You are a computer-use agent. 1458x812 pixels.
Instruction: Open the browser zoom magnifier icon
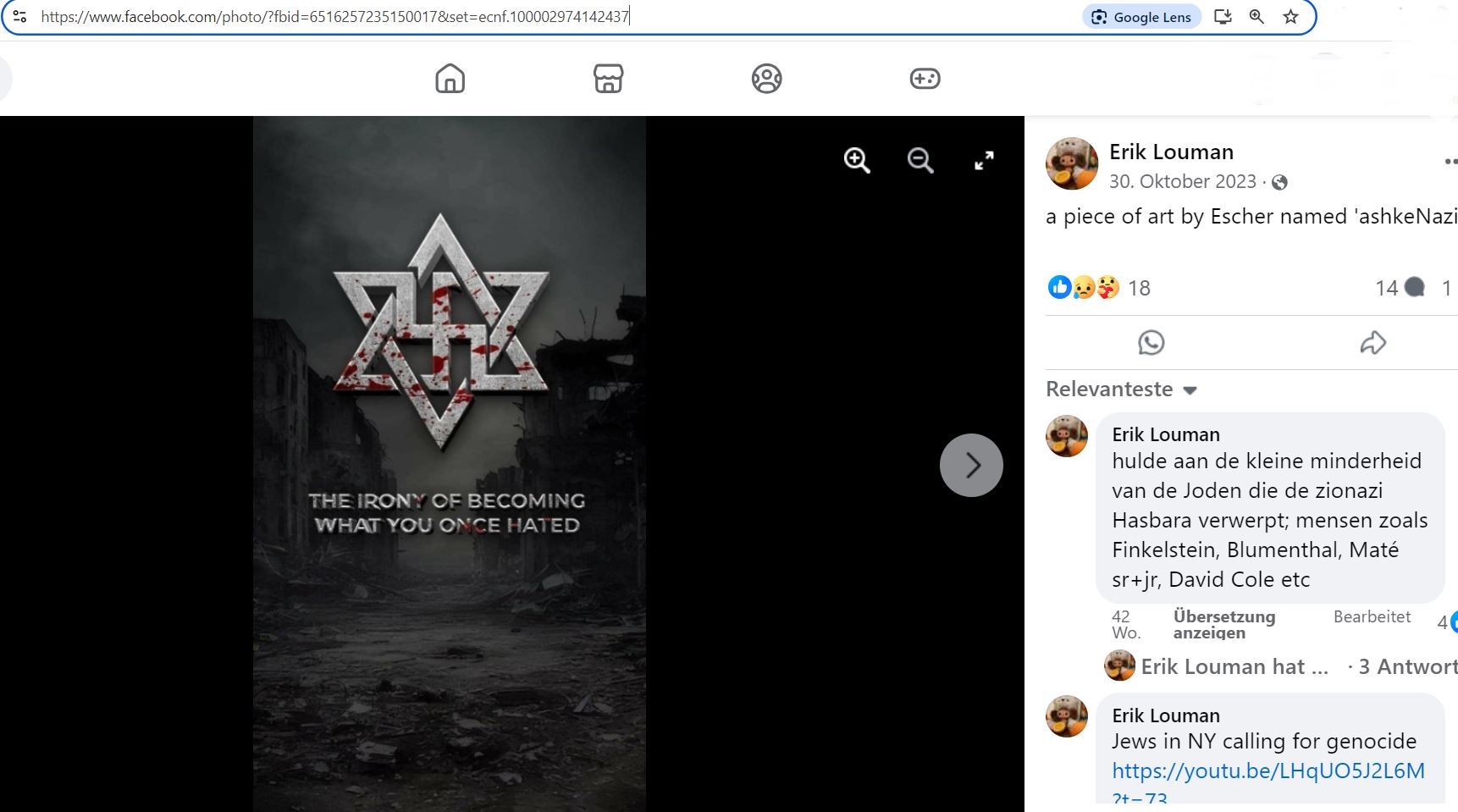tap(1256, 16)
